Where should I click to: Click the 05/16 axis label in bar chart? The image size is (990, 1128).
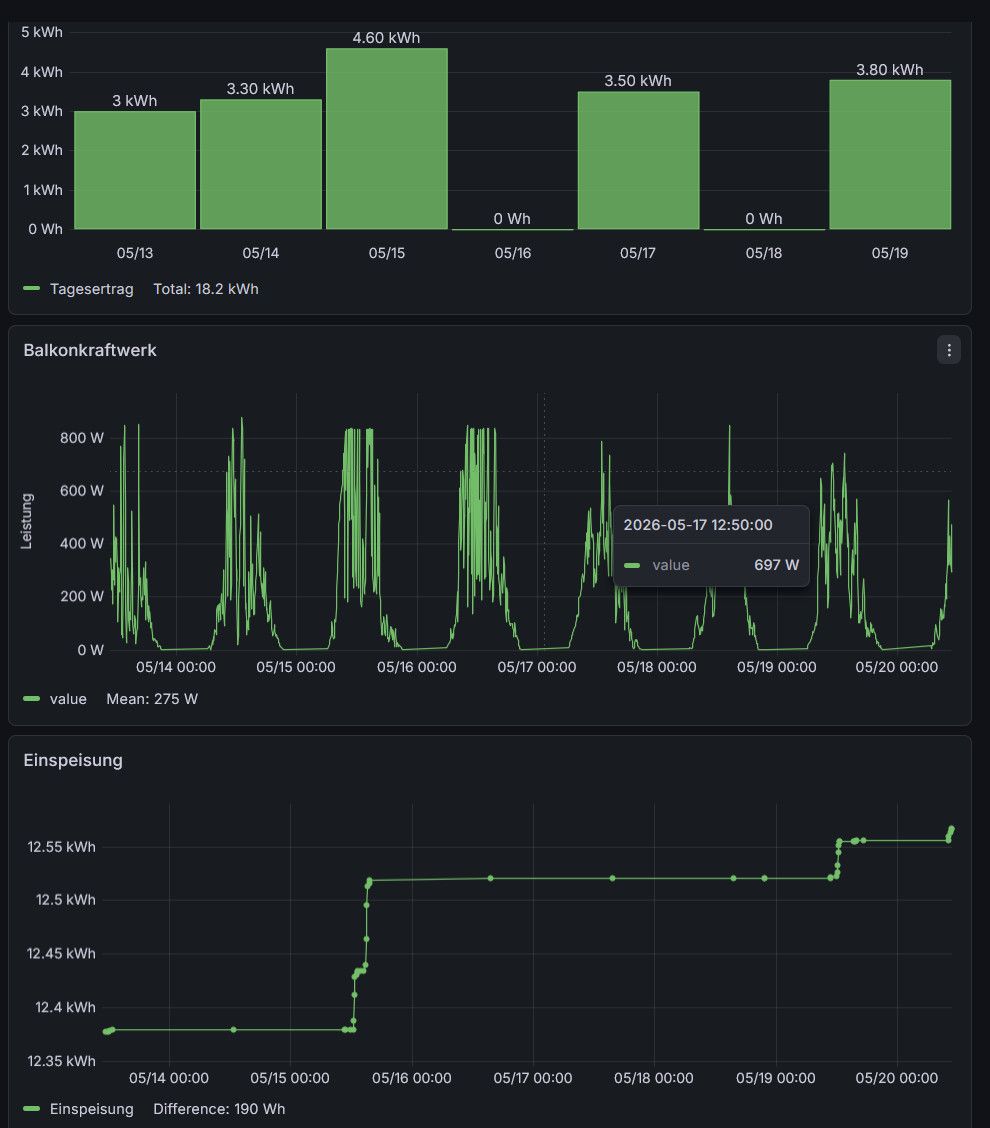(512, 253)
